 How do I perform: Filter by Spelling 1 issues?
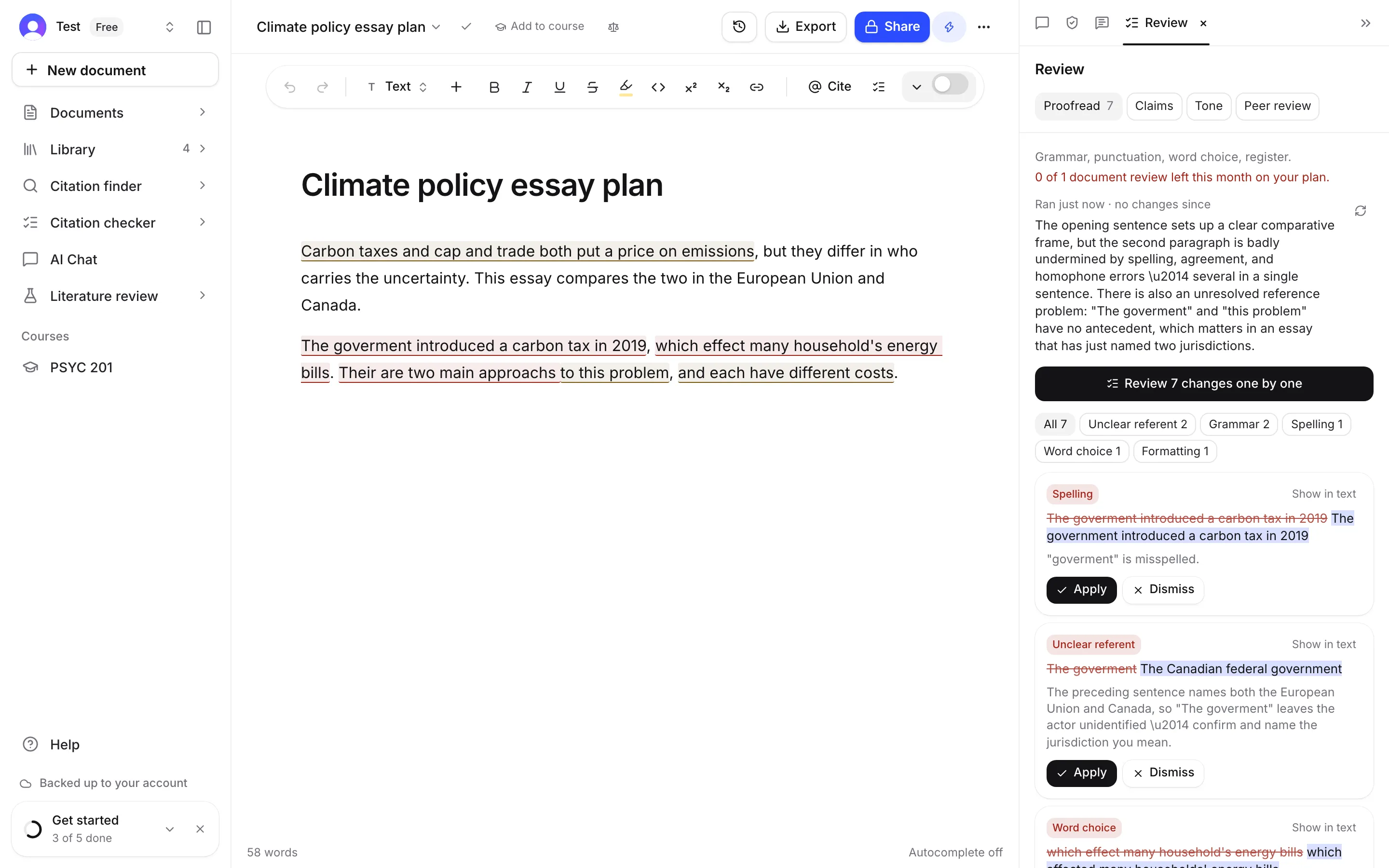1316,424
